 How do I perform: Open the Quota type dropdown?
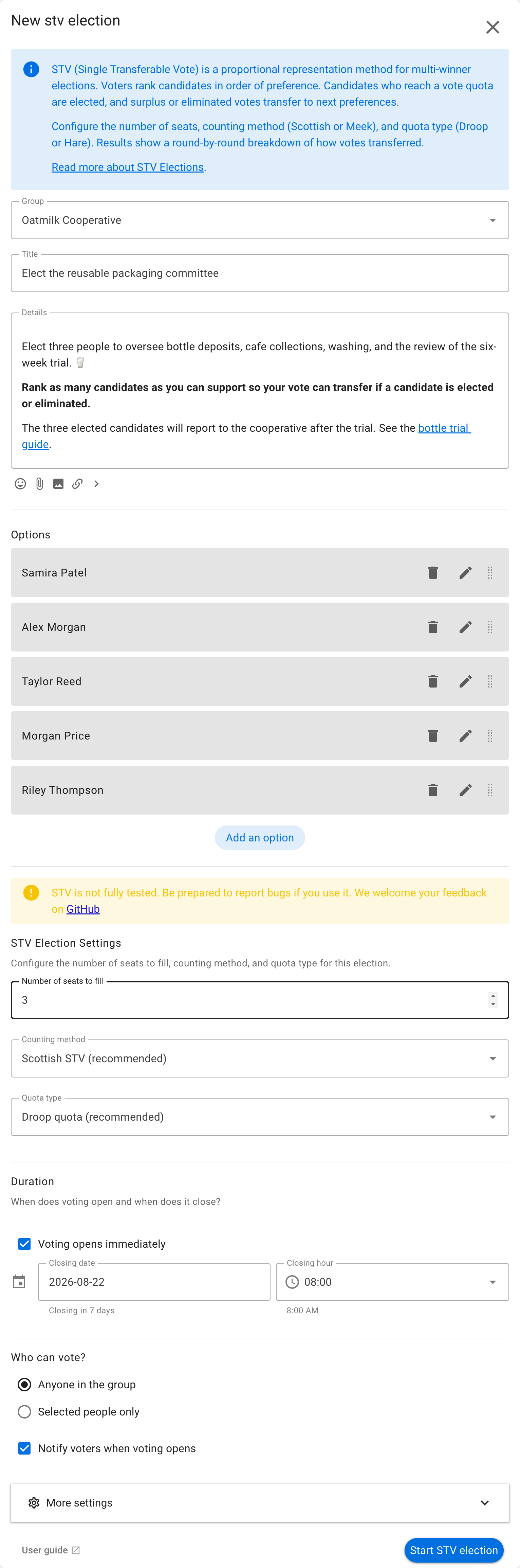click(260, 1117)
